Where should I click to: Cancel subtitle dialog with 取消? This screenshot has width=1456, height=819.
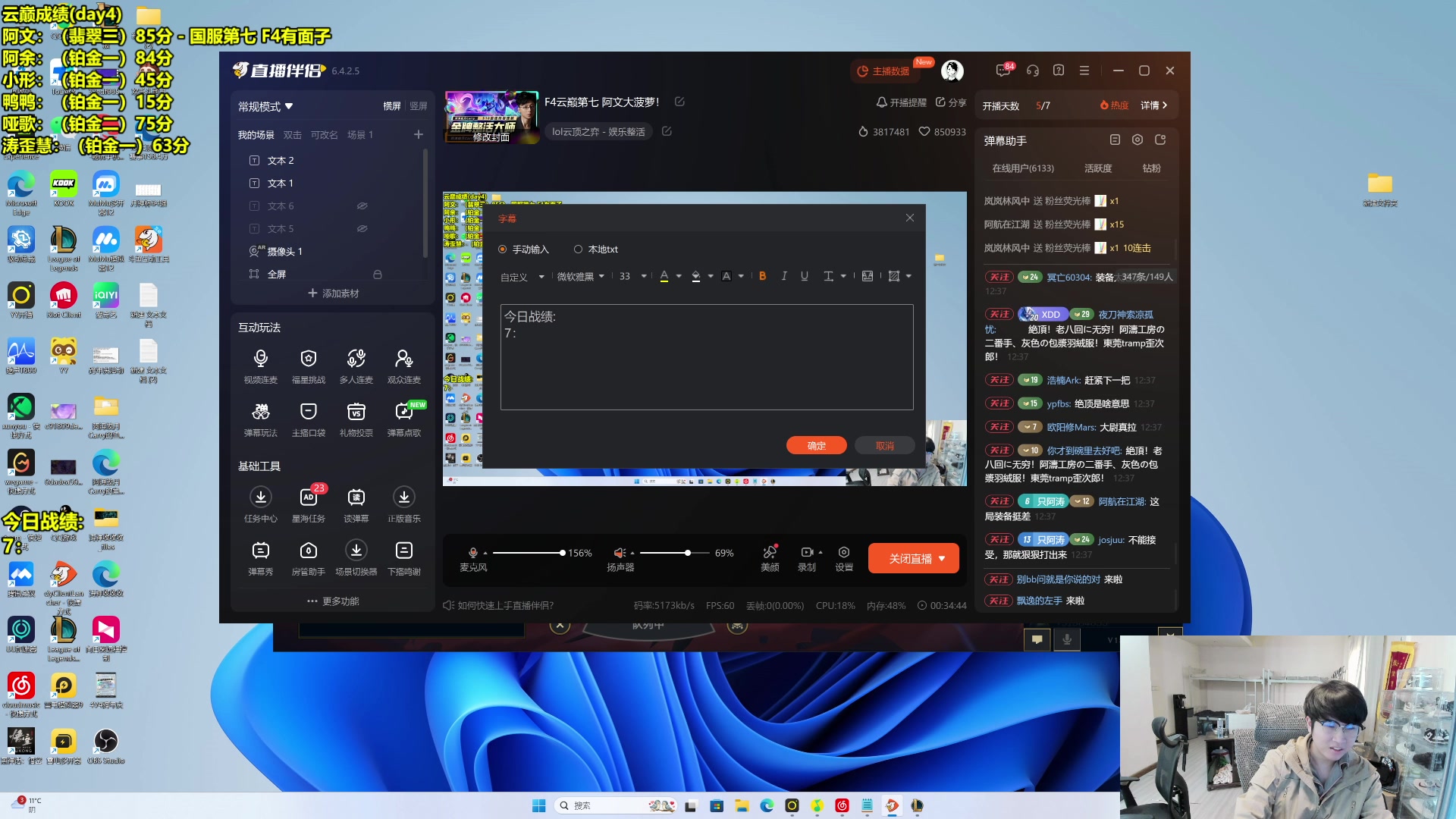[885, 446]
